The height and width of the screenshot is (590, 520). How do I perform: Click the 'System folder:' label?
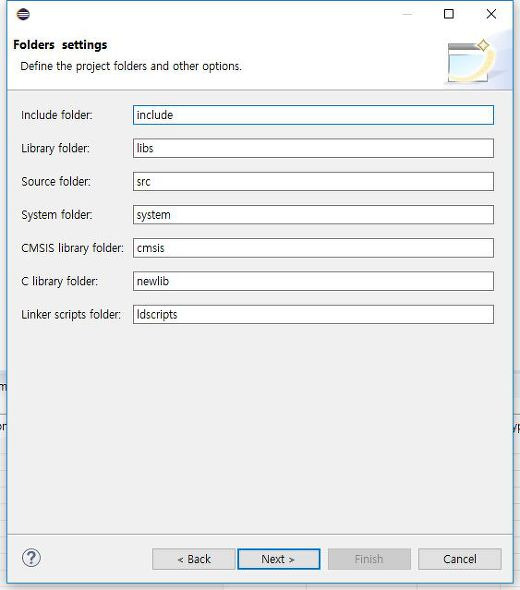click(x=57, y=215)
